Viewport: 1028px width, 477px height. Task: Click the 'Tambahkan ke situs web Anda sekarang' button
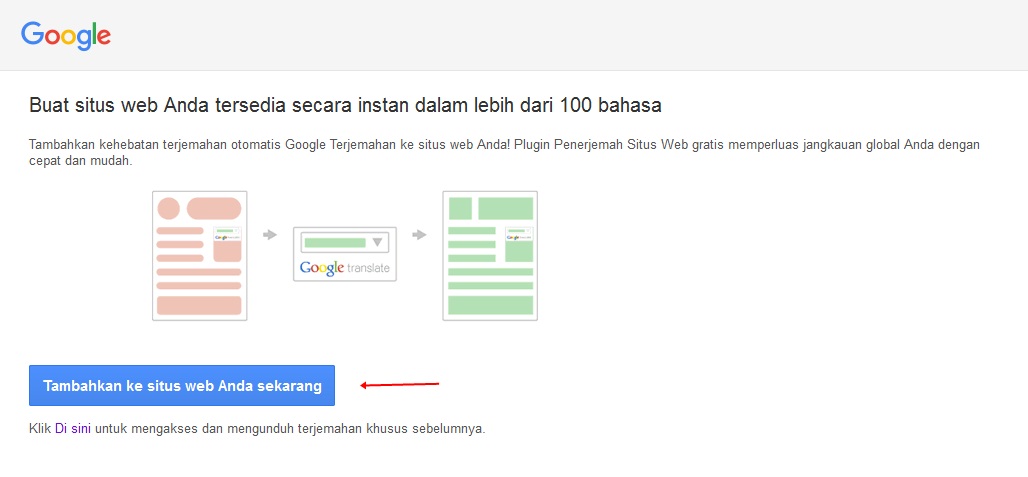pos(182,386)
